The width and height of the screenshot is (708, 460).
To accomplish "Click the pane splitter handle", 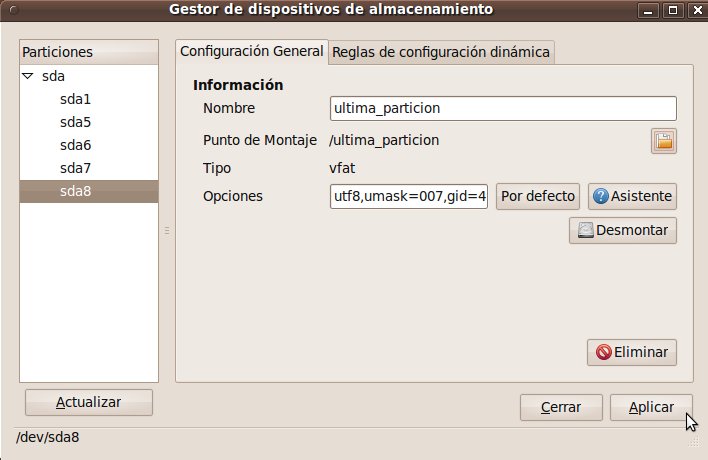I will pyautogui.click(x=167, y=231).
